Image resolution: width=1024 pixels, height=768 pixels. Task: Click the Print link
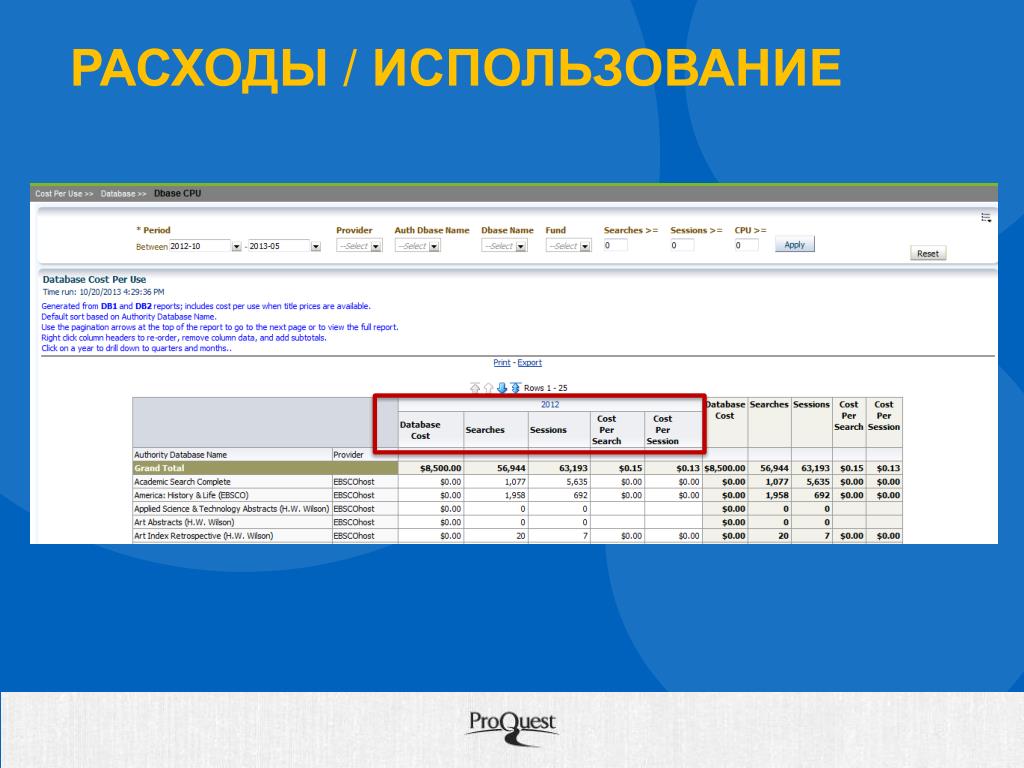[502, 362]
